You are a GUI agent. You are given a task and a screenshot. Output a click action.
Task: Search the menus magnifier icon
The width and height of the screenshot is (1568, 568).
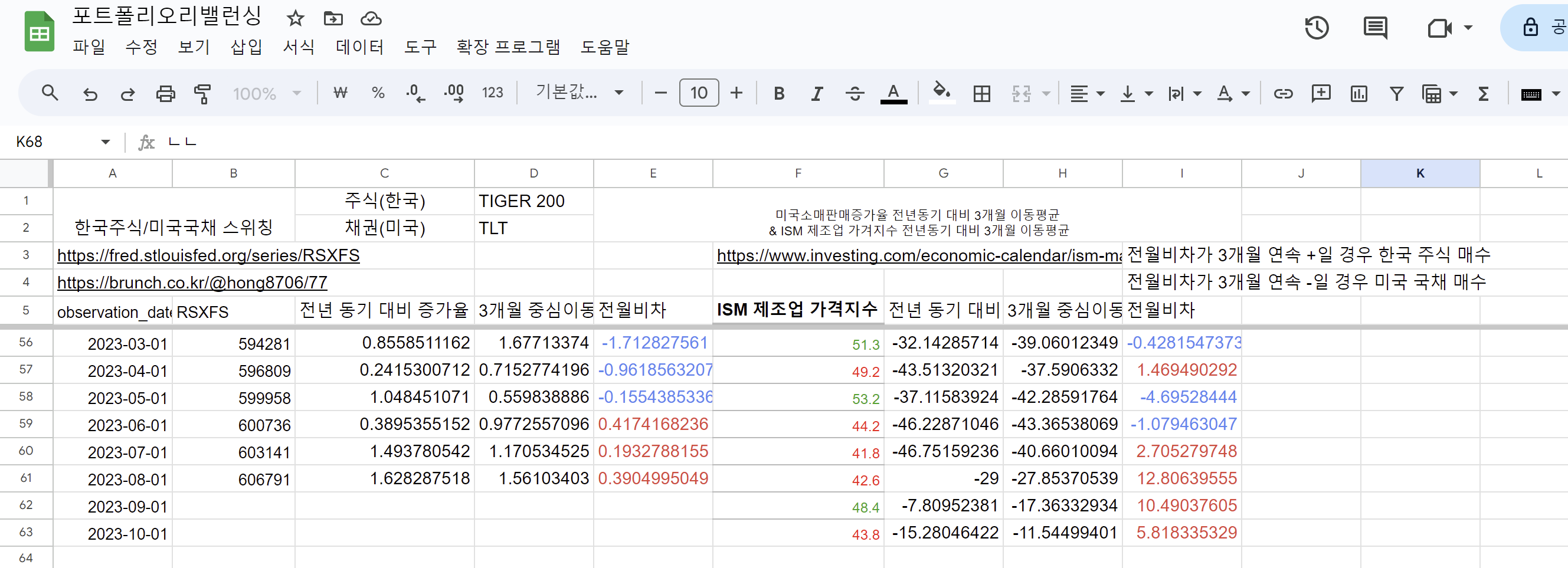[x=50, y=93]
